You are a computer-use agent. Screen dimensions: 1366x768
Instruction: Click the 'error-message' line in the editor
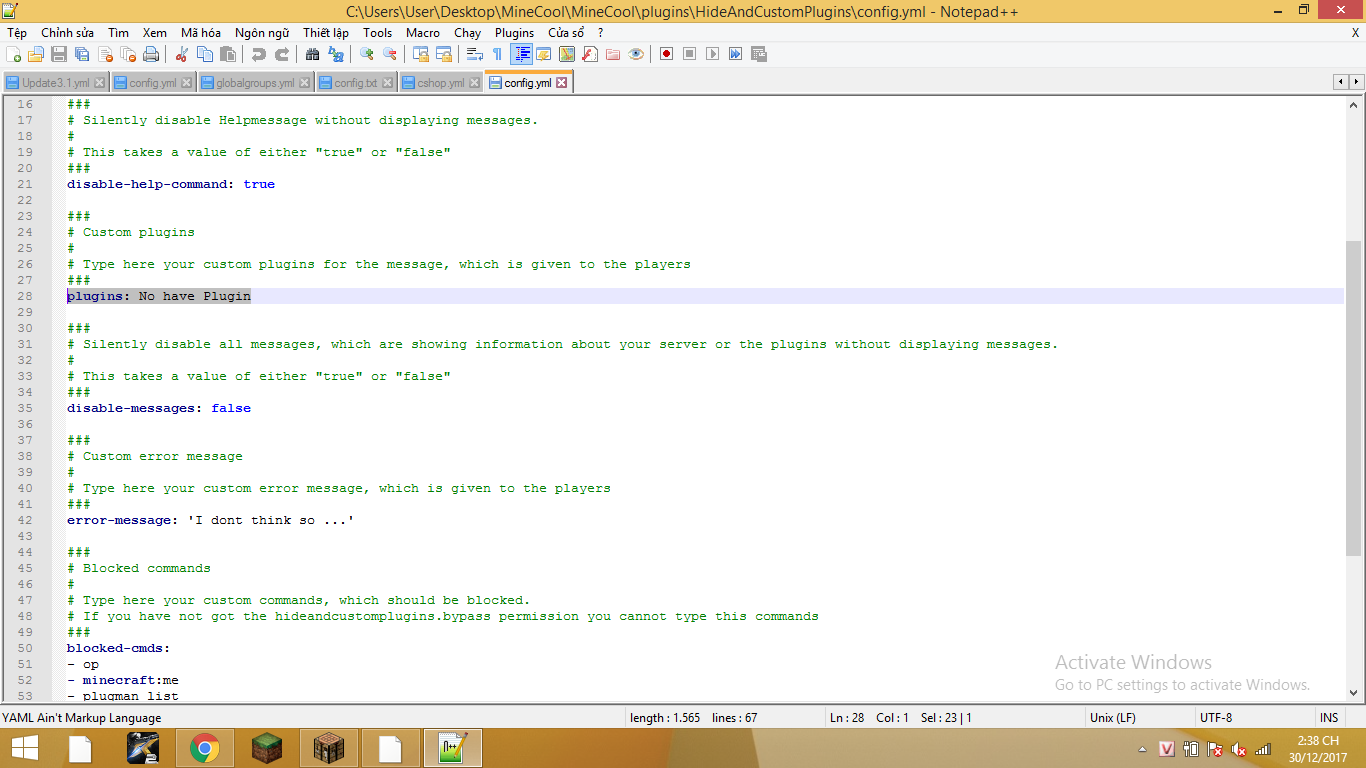211,520
